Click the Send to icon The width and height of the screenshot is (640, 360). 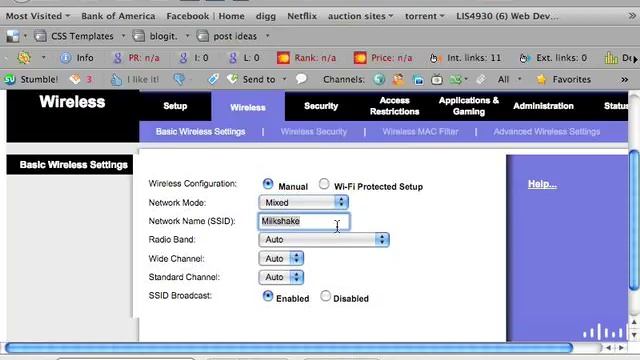[x=232, y=79]
